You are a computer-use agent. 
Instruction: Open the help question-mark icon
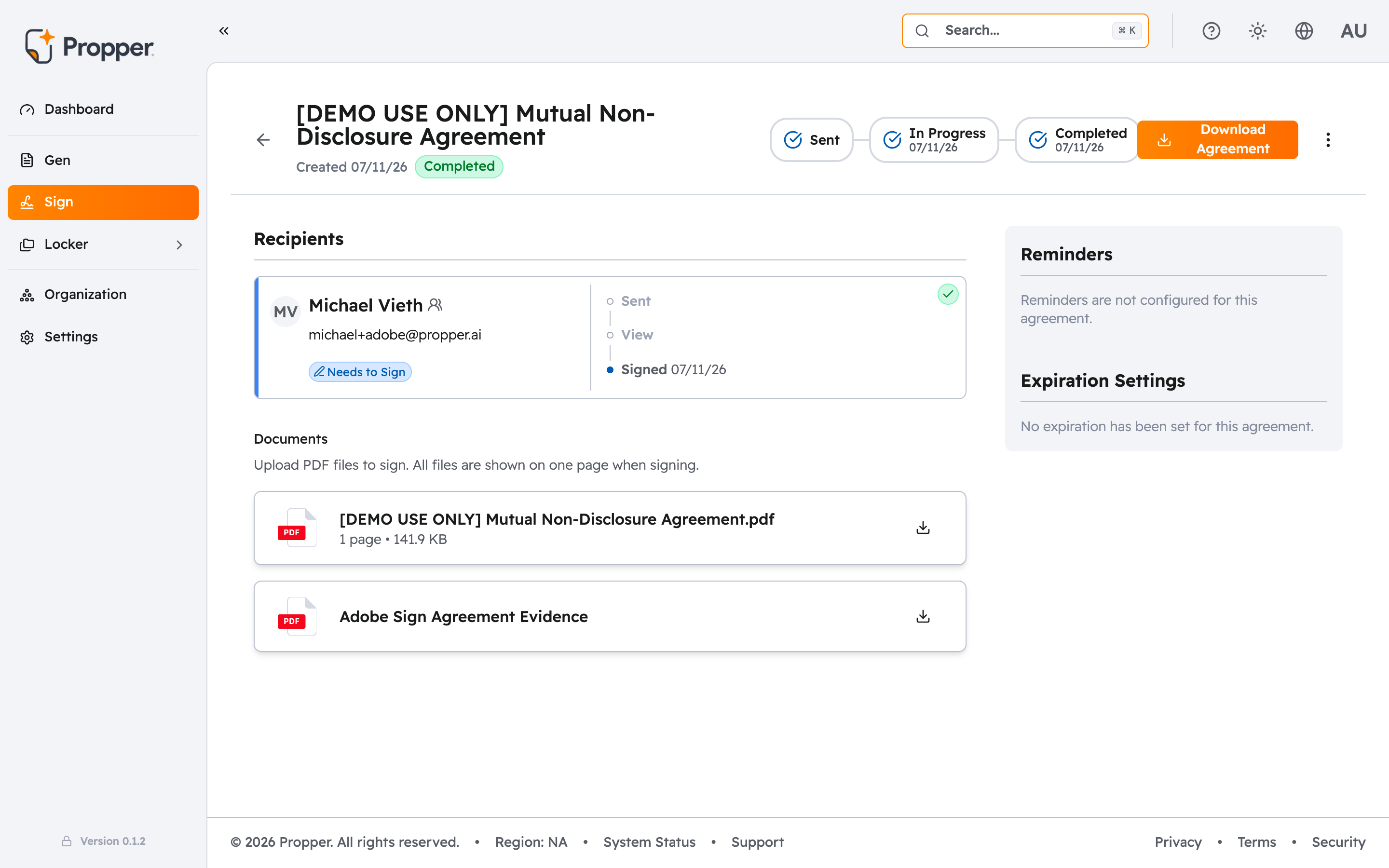click(1211, 31)
